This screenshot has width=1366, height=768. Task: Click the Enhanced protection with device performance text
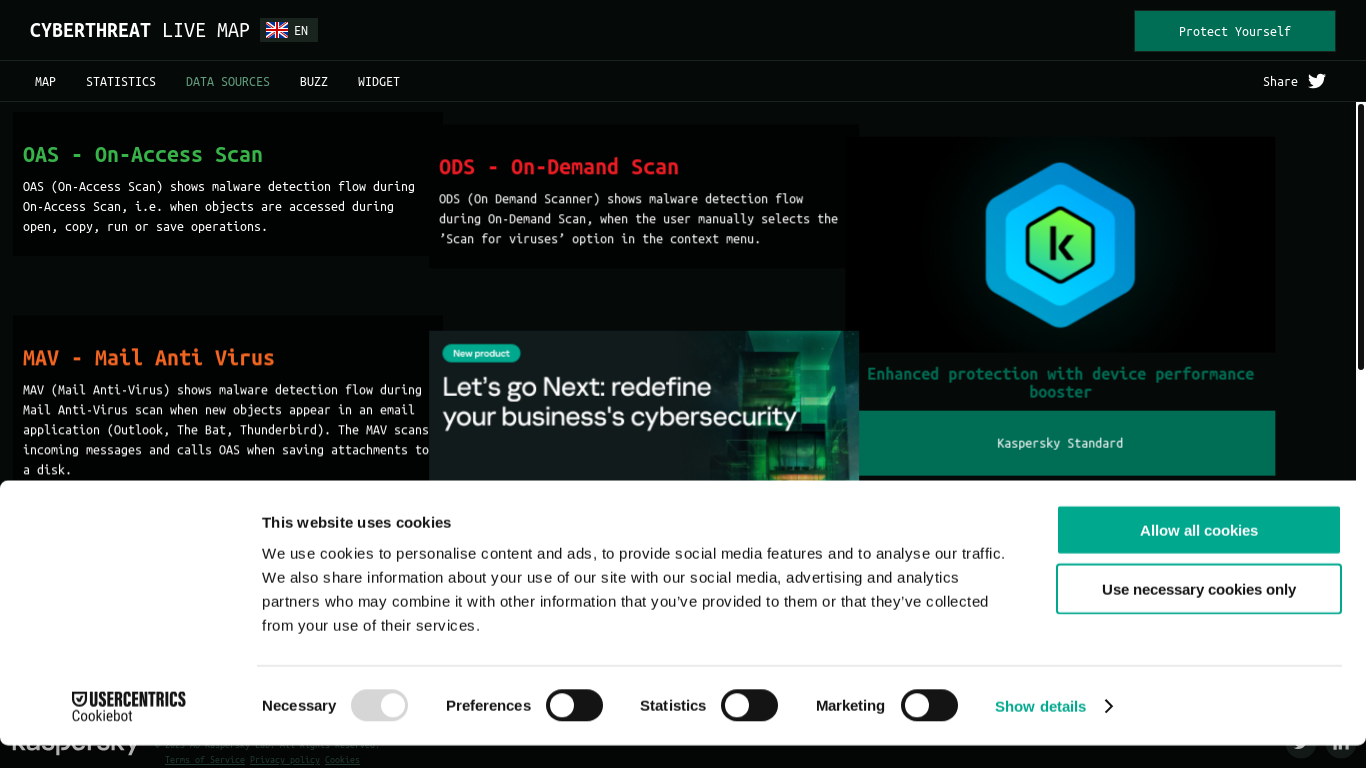1060,383
